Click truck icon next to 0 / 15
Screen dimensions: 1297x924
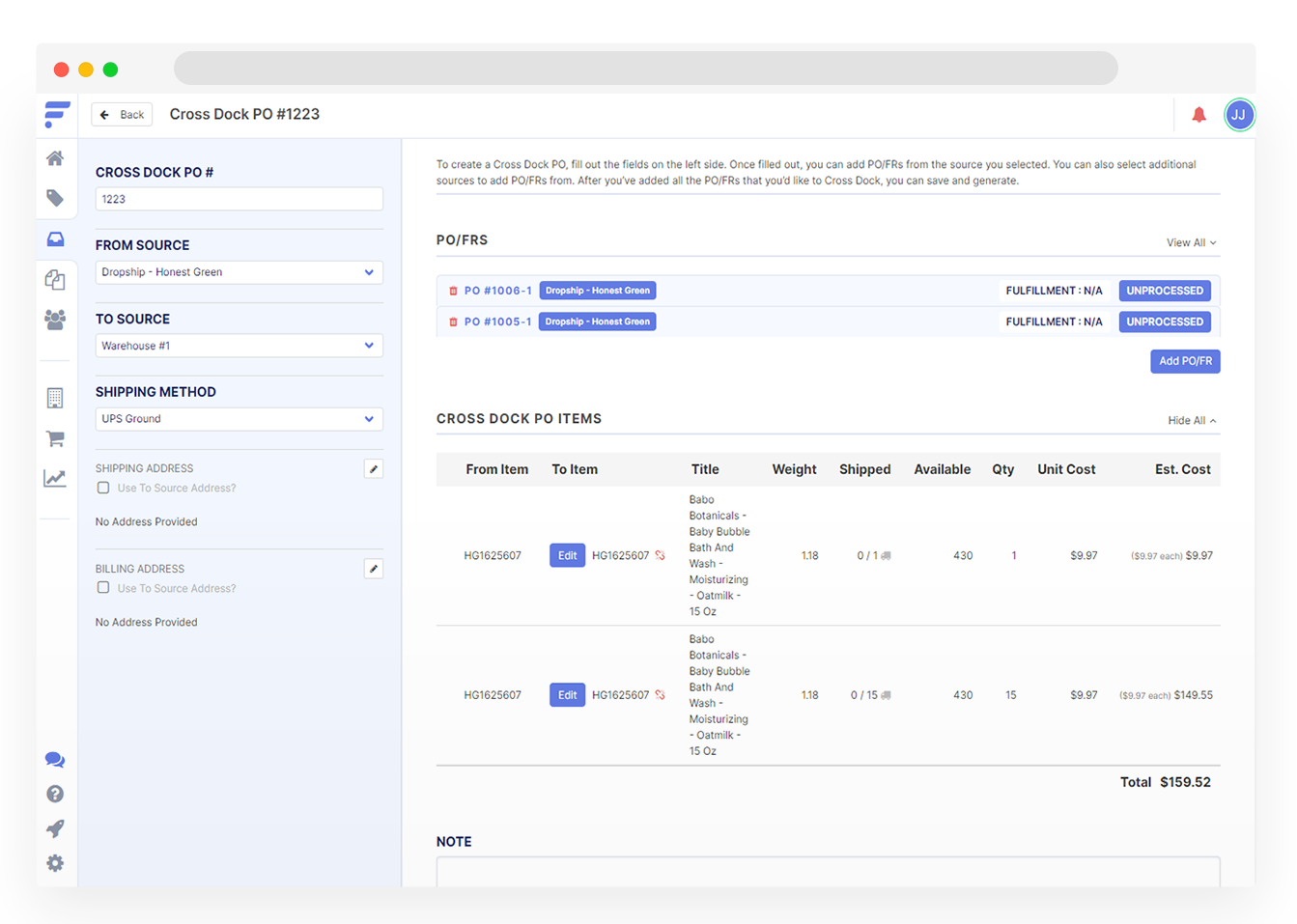pos(887,695)
